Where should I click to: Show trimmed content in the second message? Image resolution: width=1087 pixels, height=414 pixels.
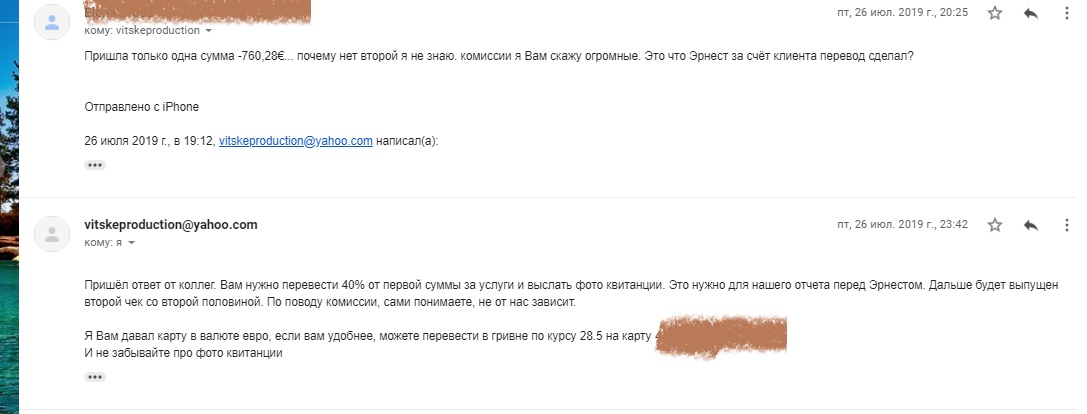tap(95, 377)
